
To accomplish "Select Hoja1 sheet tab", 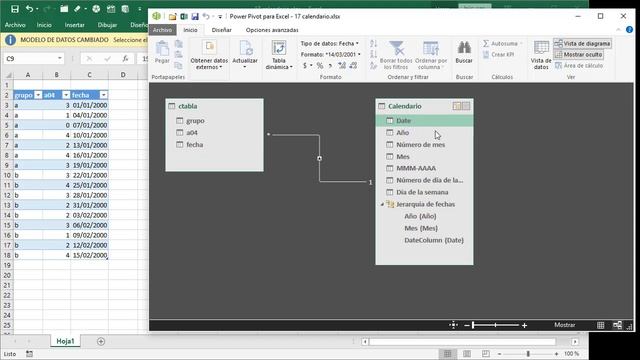I will coord(65,341).
